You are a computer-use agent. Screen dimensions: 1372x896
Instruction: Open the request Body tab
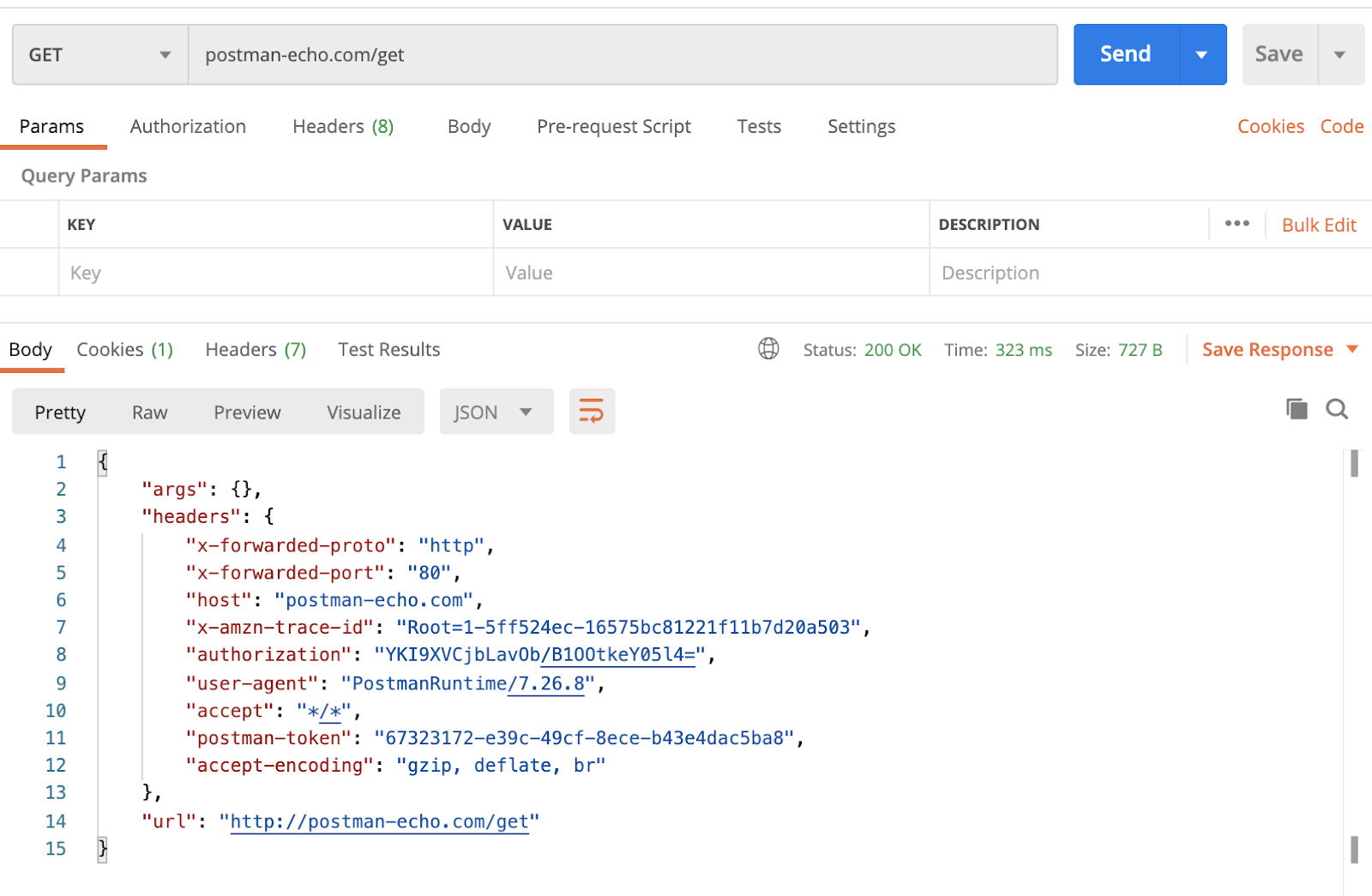[469, 127]
